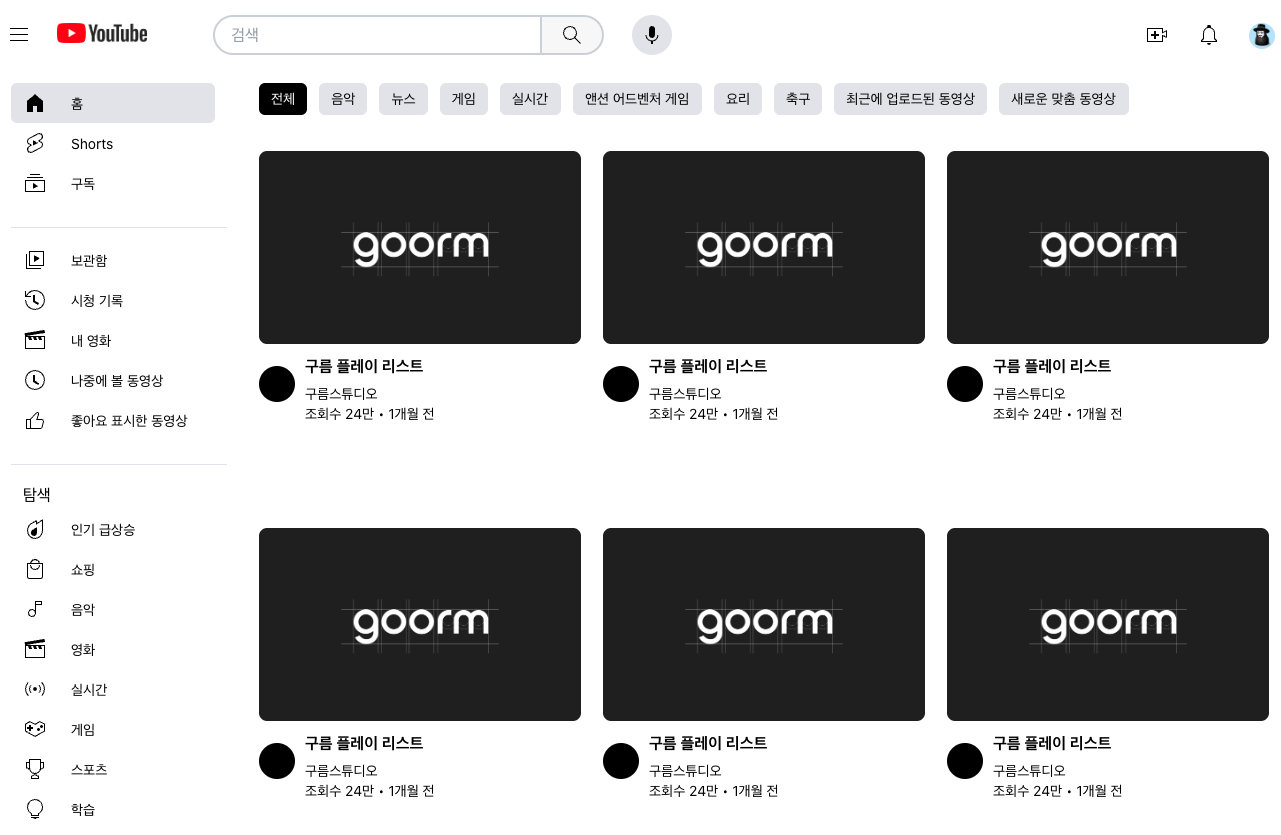Click the thumbs-up 좋아요 icon
Viewport: 1281px width, 835px height.
point(35,421)
